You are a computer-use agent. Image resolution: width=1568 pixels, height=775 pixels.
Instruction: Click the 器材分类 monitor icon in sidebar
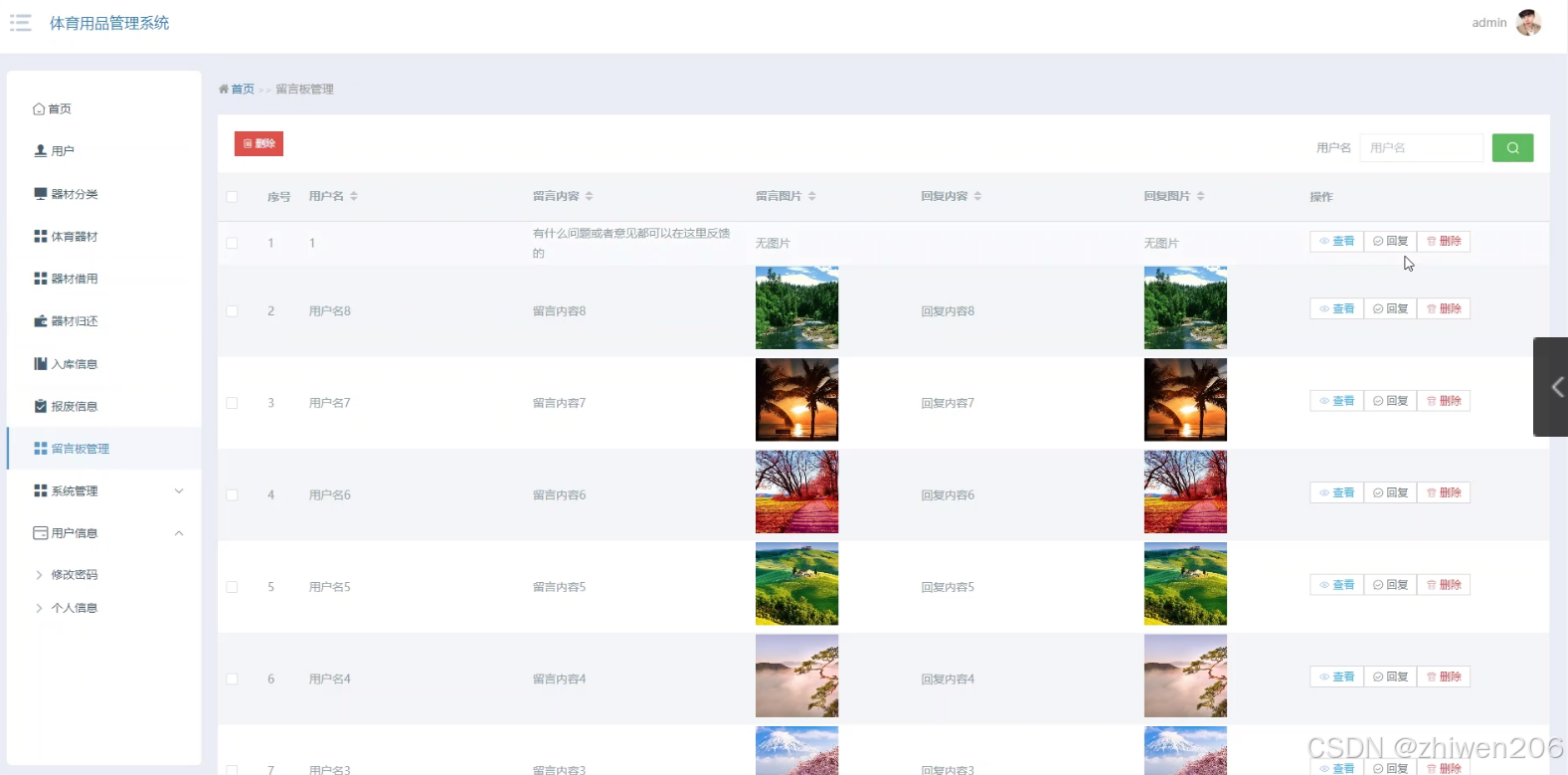coord(41,193)
